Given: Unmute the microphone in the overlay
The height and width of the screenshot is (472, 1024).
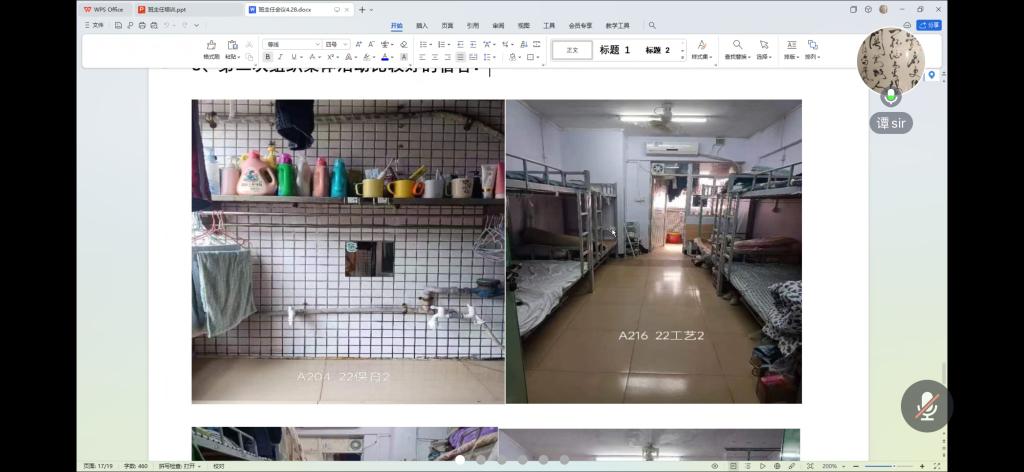Looking at the screenshot, I should [926, 407].
